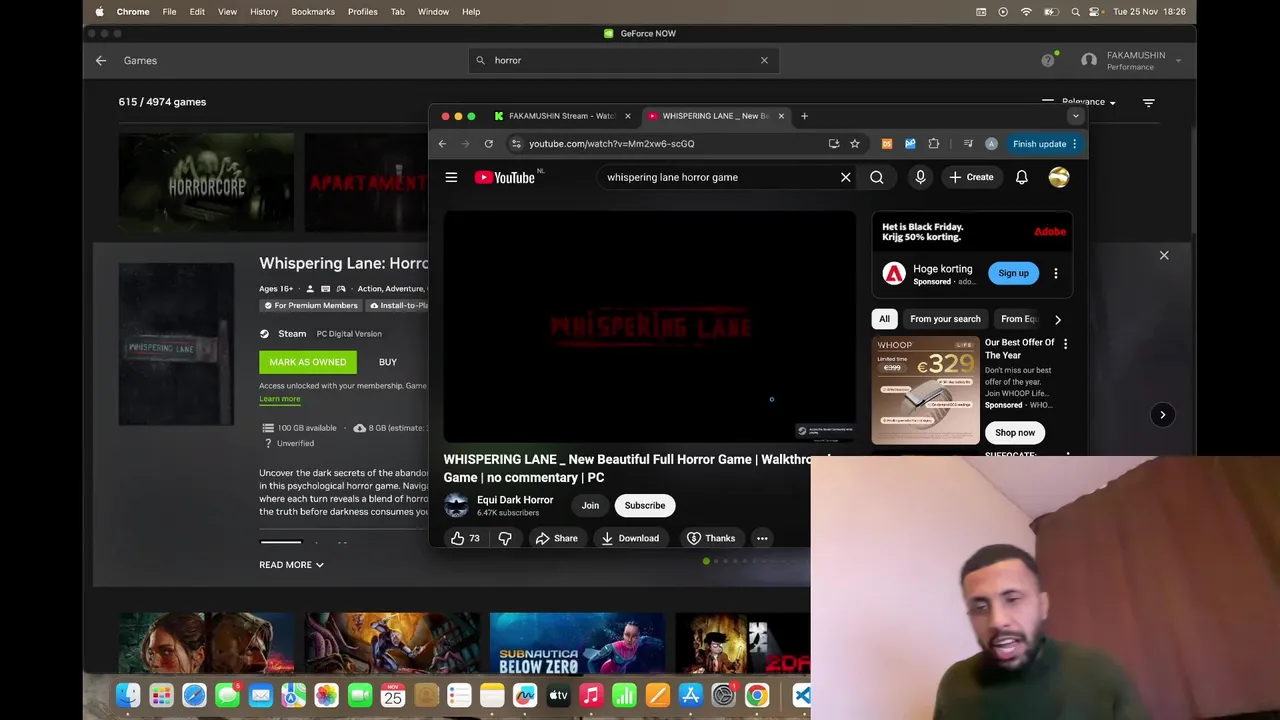Open site information icon in address bar

(x=516, y=143)
